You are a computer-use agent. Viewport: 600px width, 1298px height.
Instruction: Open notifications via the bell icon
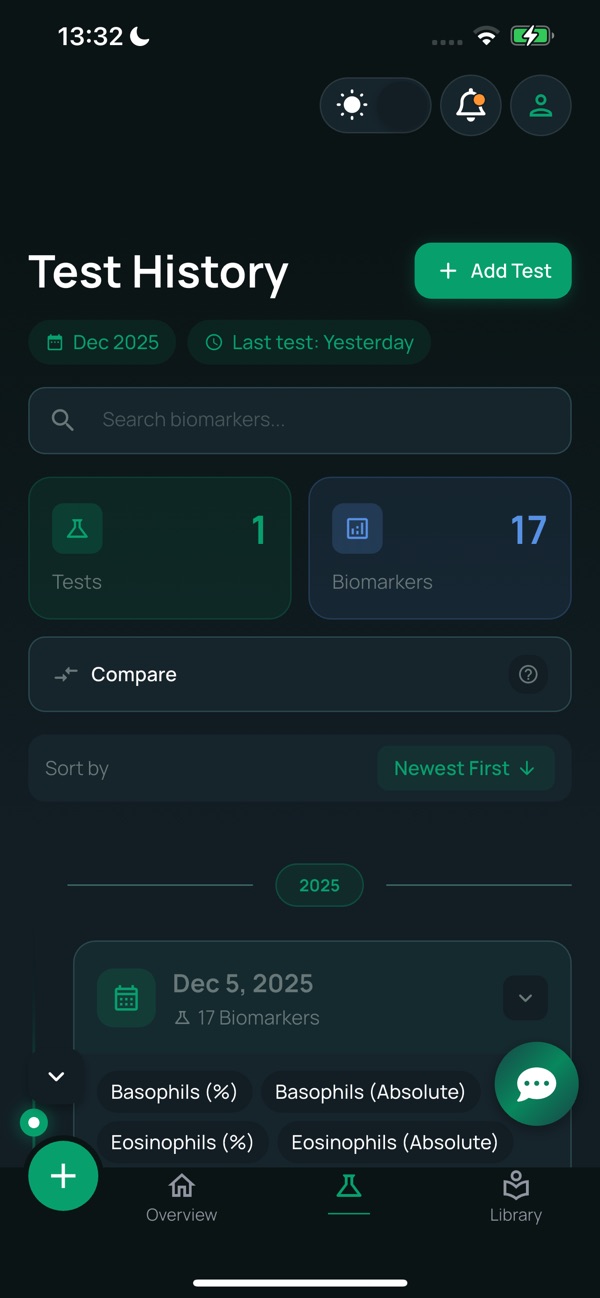(470, 105)
